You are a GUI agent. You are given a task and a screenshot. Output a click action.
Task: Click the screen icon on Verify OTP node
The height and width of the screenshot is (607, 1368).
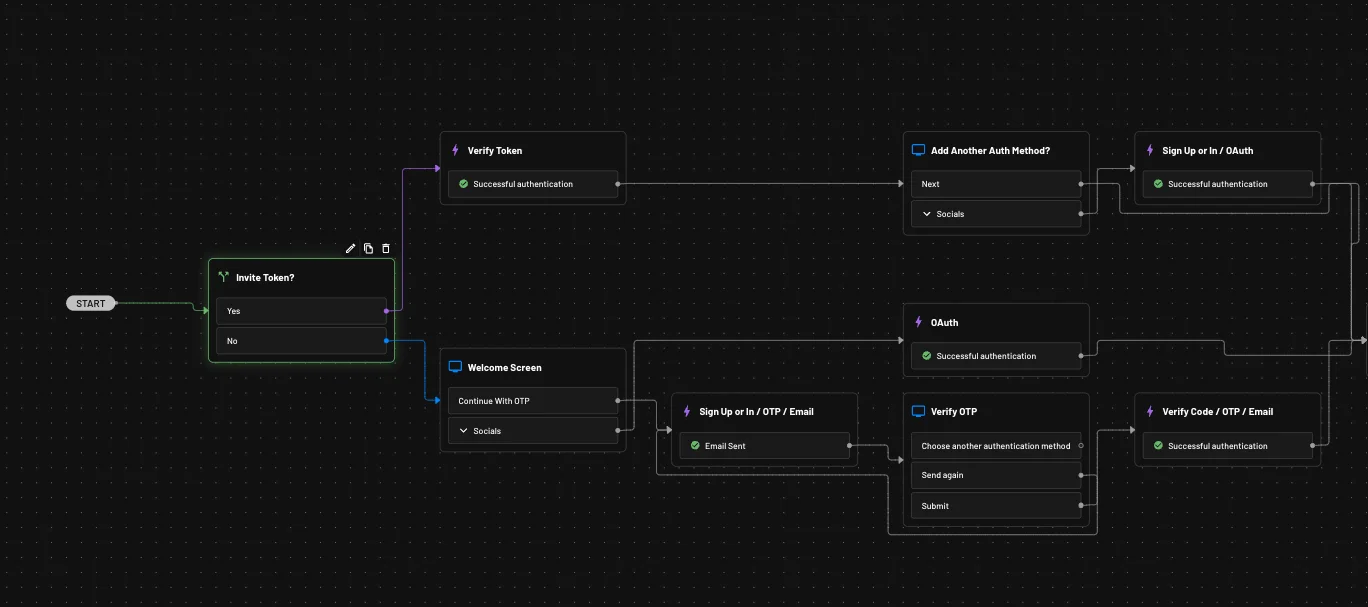(918, 412)
